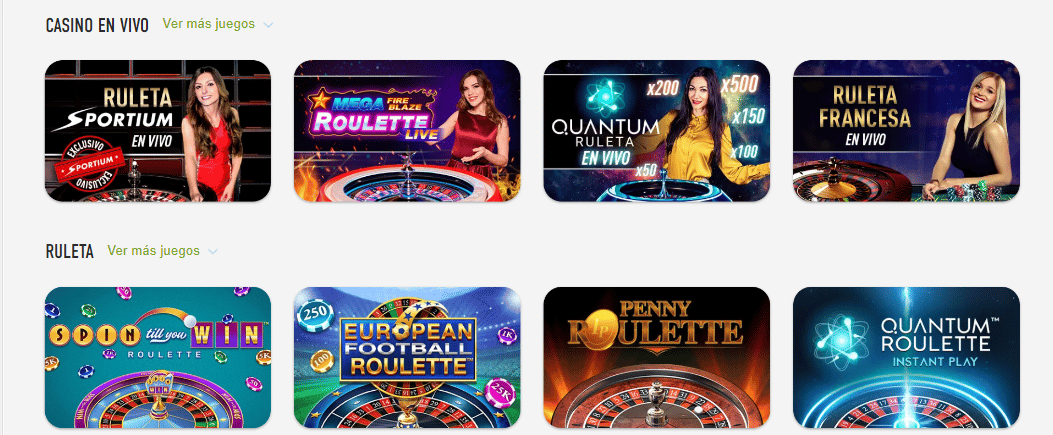Open Ruleta Sportium en vivo game
The width and height of the screenshot is (1053, 435).
click(x=158, y=131)
